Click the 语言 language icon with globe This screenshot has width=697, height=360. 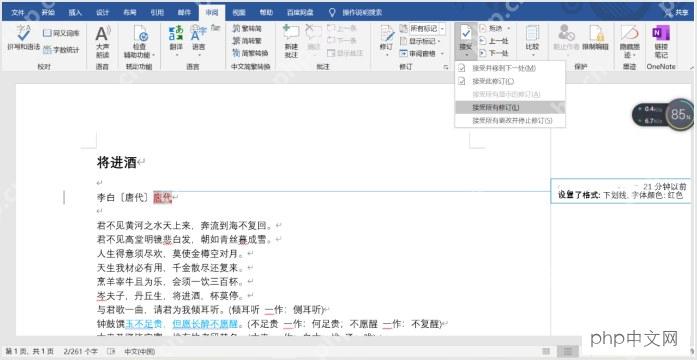coord(198,33)
